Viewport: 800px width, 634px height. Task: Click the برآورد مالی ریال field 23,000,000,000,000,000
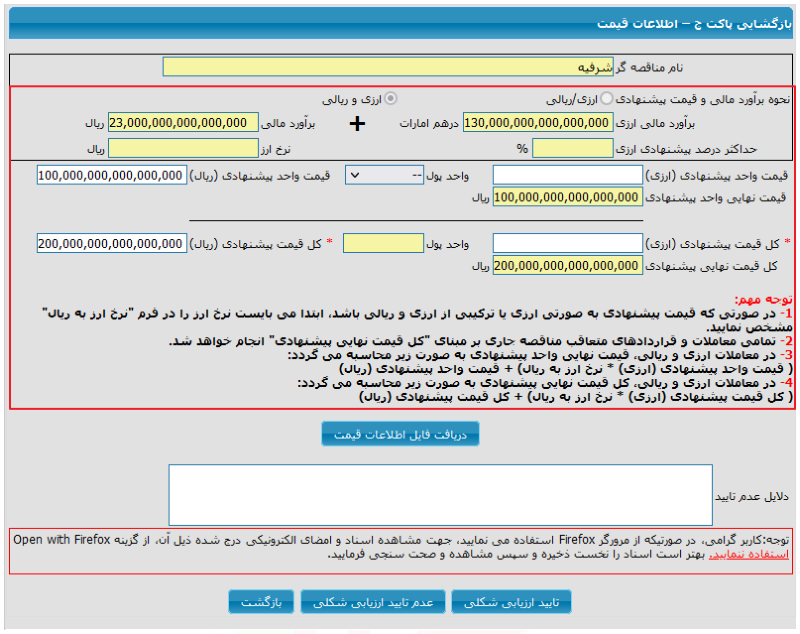(x=183, y=123)
